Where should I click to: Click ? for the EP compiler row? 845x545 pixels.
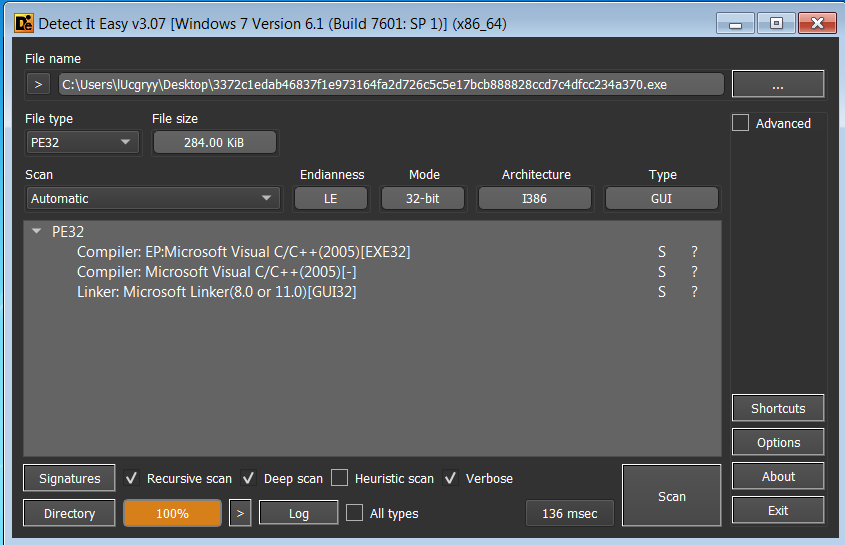click(695, 252)
